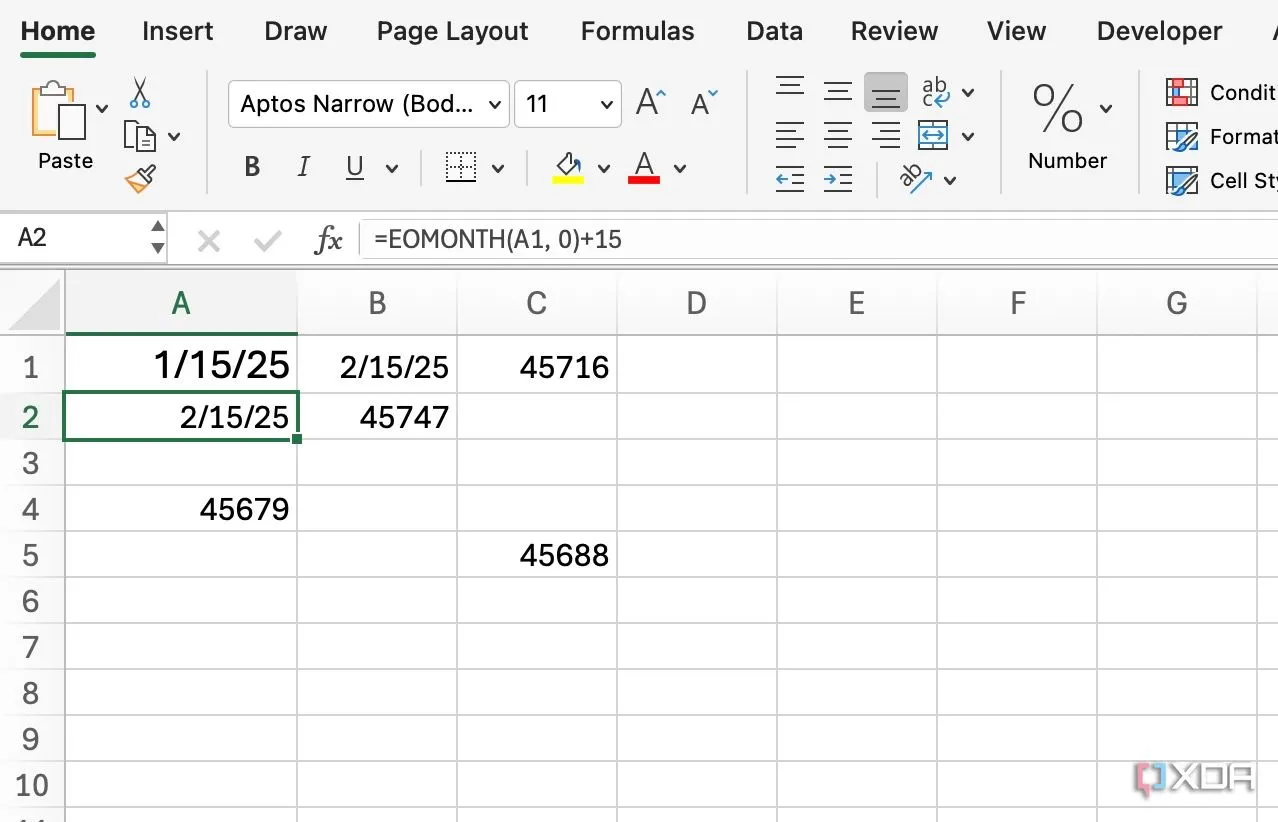
Task: Click the Decrease Font Size icon
Action: point(704,103)
